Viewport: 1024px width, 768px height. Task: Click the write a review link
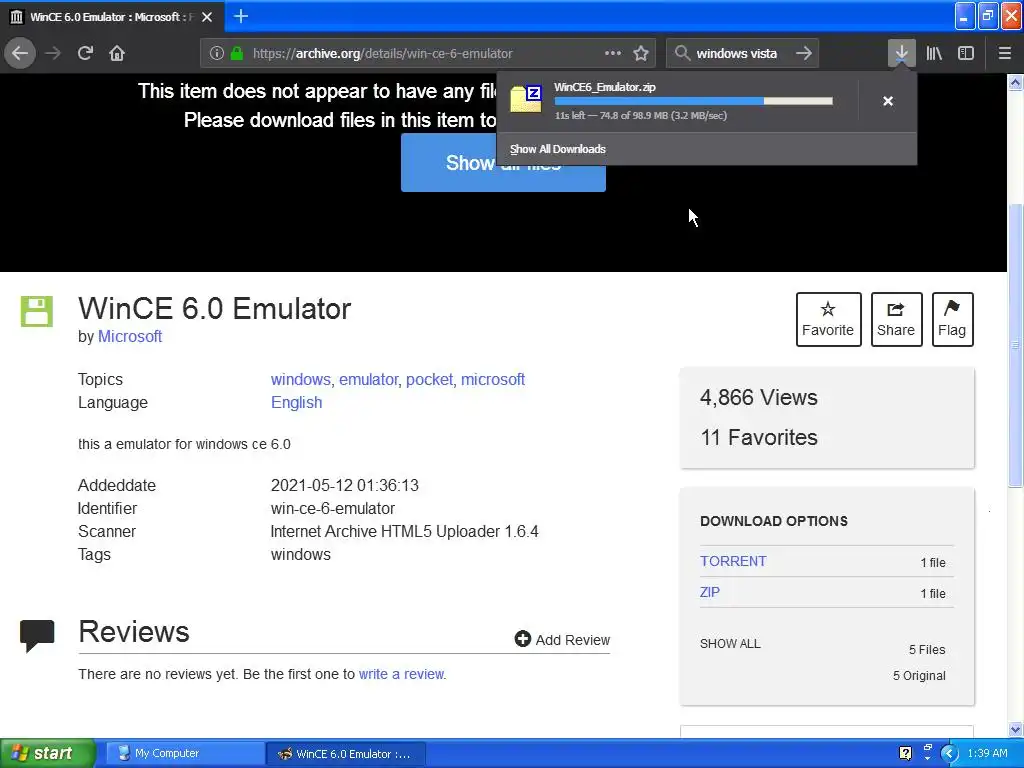(402, 674)
